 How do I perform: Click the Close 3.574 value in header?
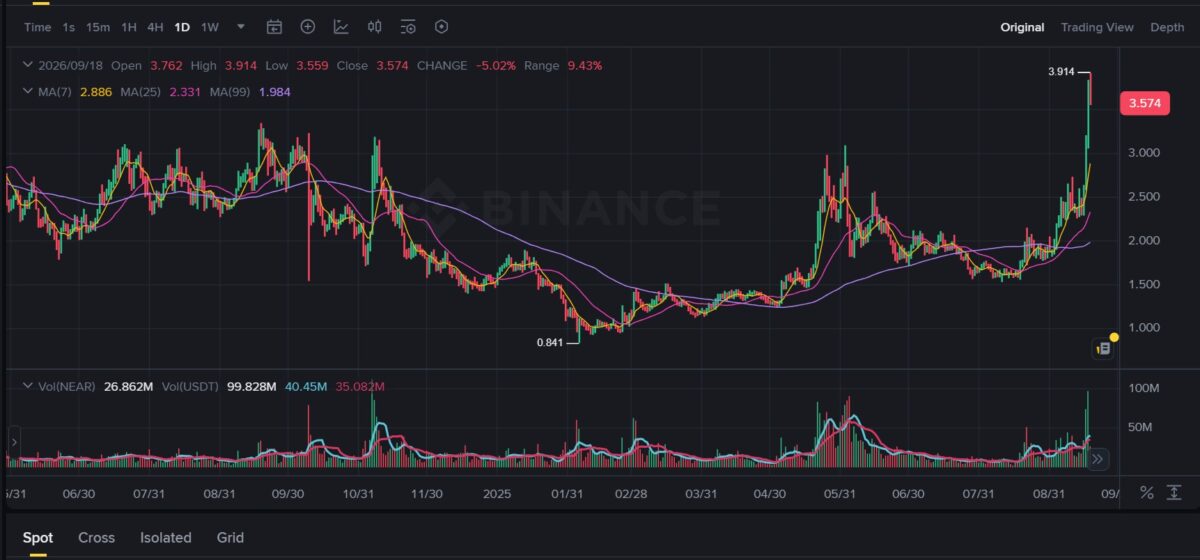[x=393, y=65]
